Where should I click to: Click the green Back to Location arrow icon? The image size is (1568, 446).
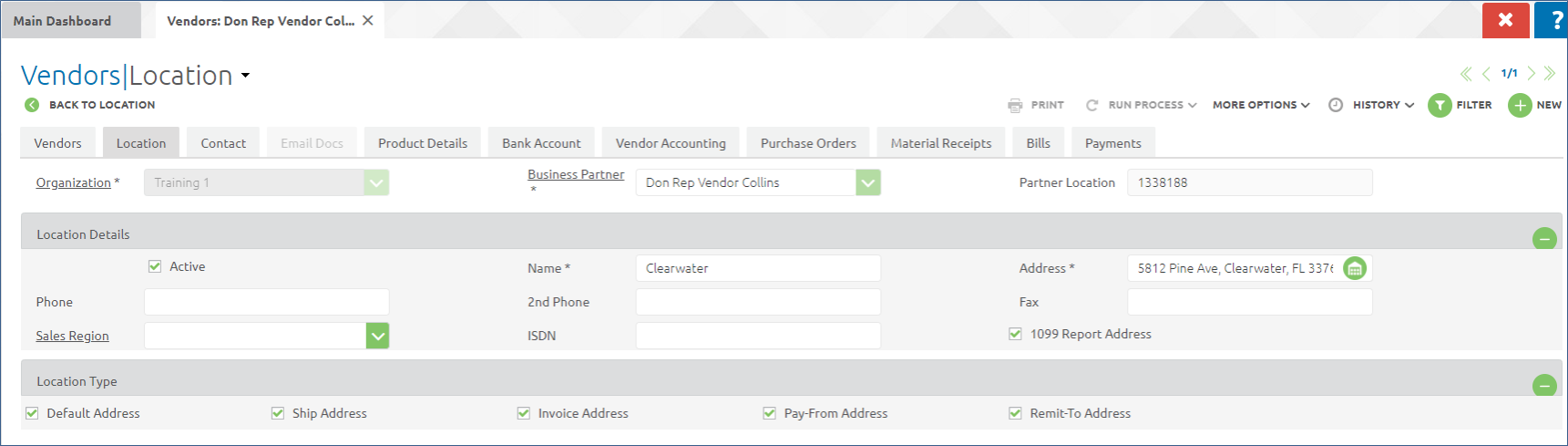click(x=32, y=105)
